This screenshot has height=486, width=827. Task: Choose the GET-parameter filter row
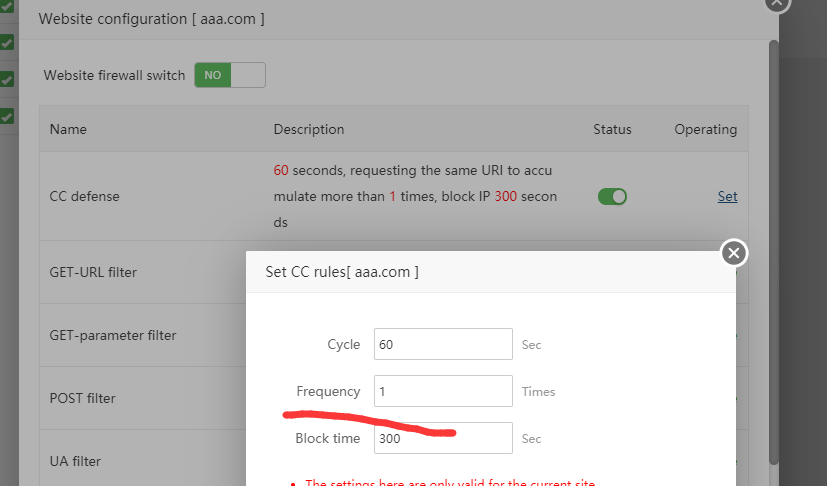112,335
